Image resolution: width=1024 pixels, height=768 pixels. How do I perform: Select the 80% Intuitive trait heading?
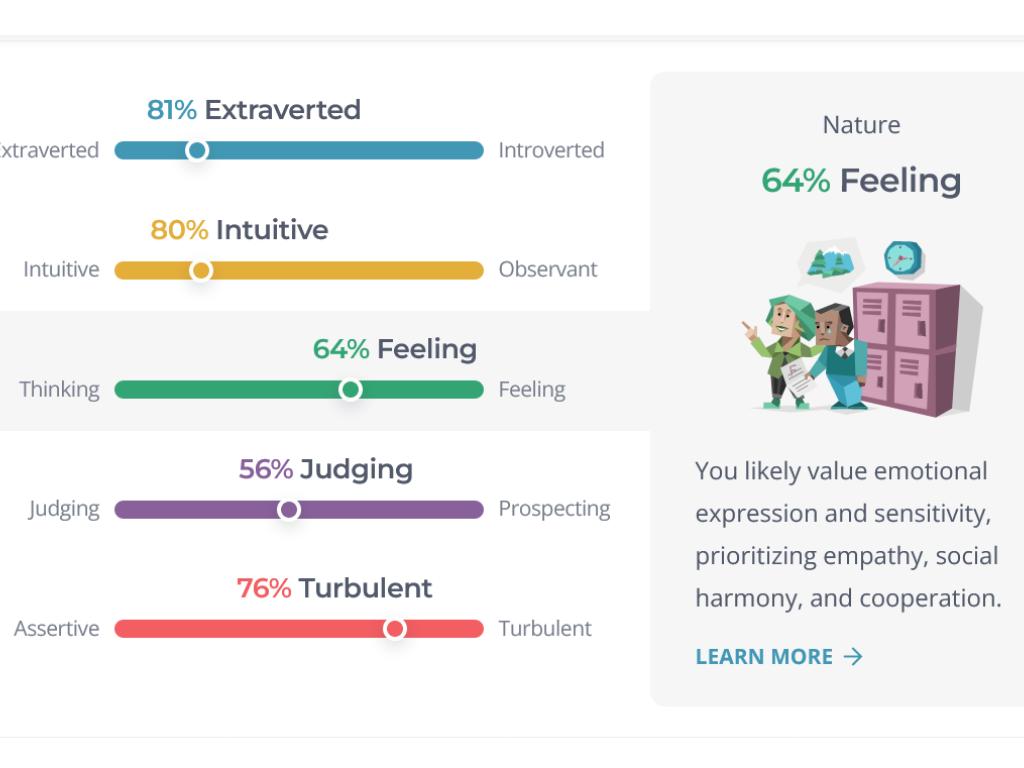(239, 230)
